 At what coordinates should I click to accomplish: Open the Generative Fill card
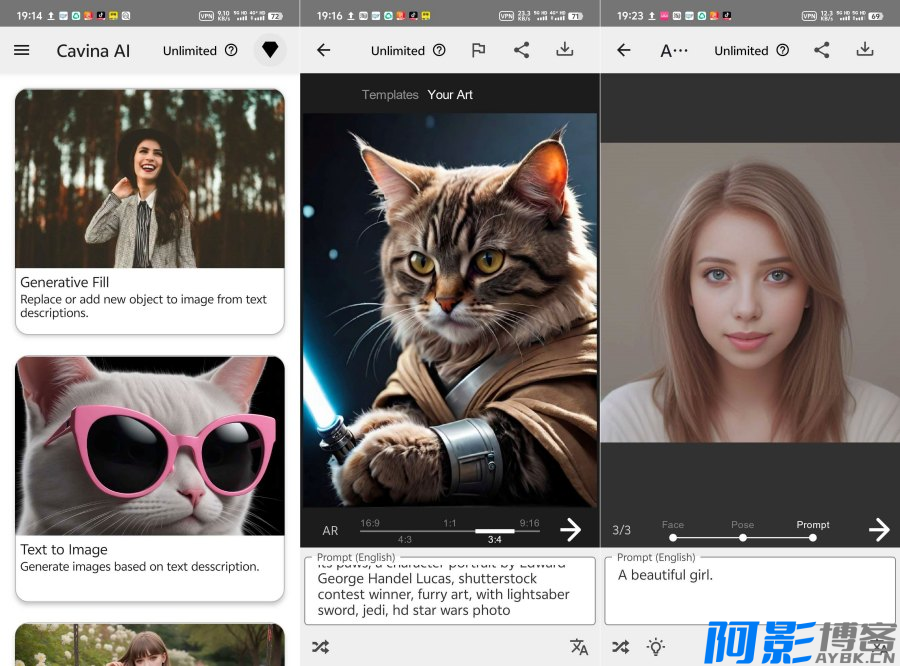tap(150, 211)
